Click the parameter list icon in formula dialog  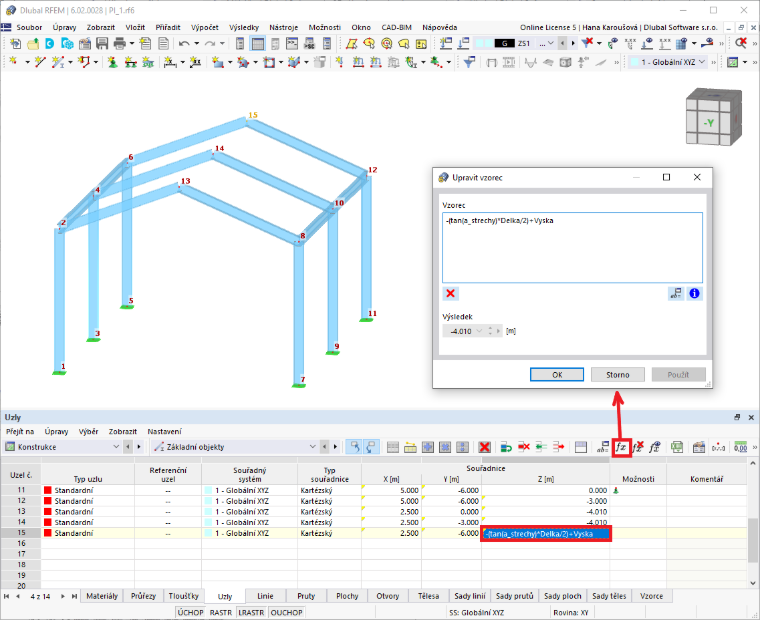(x=676, y=293)
